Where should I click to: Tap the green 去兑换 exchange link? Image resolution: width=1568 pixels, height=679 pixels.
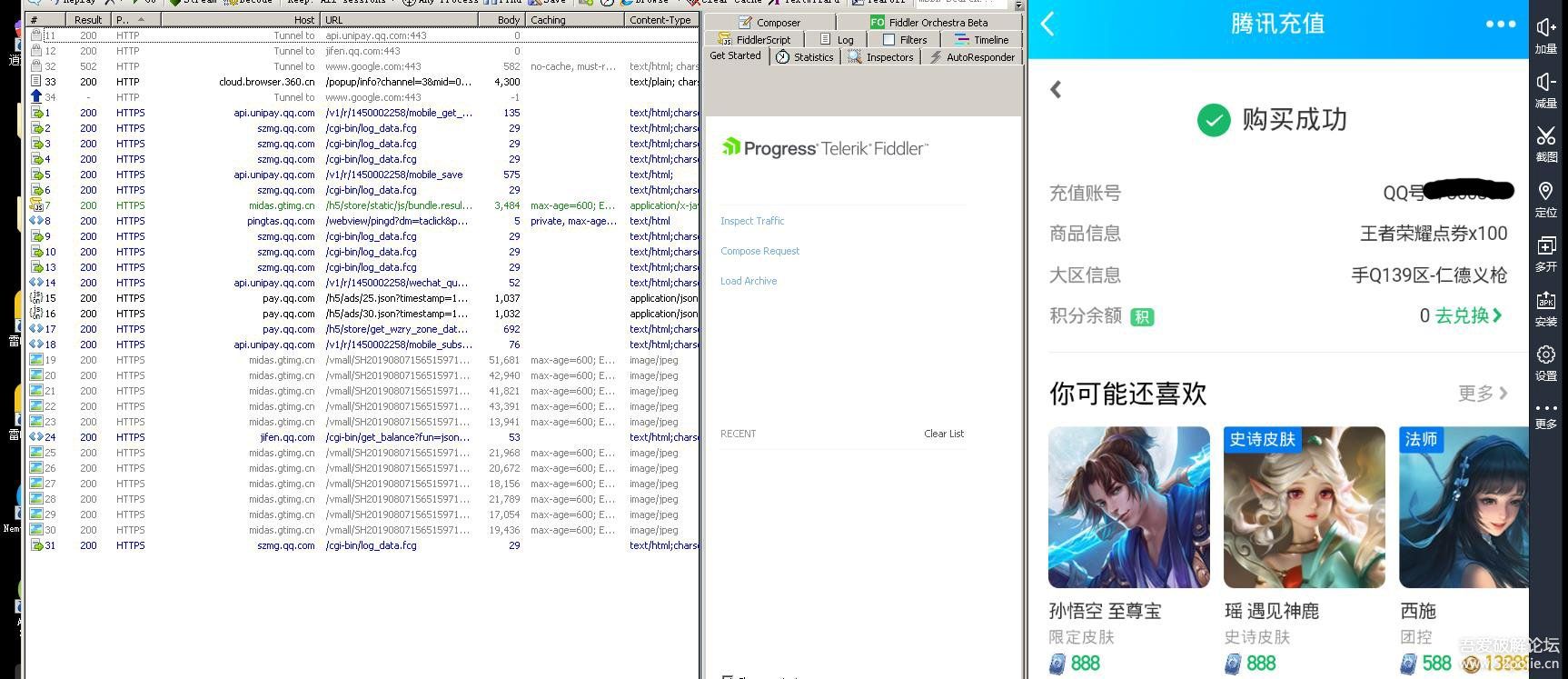1469,315
